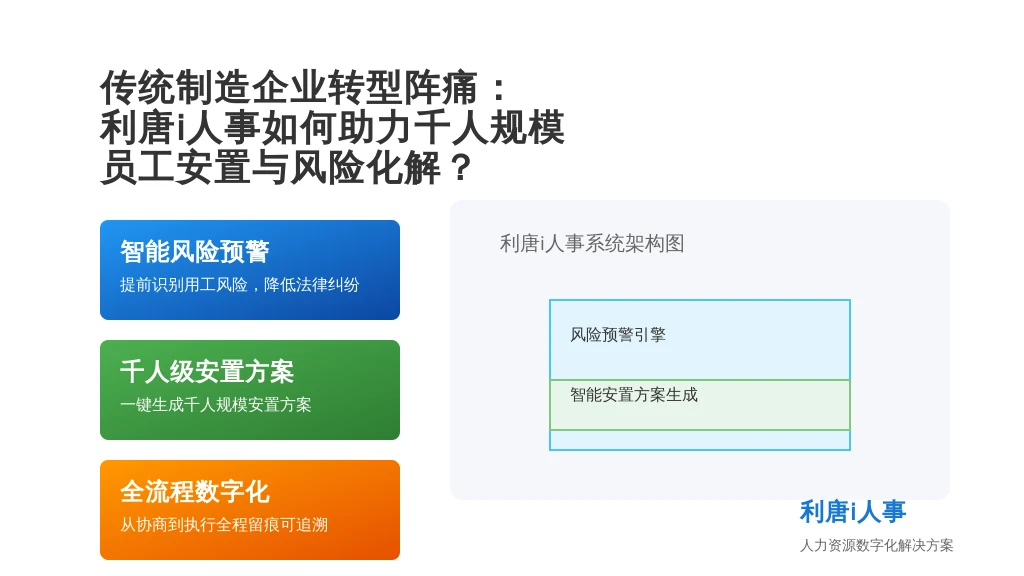The image size is (1024, 576).
Task: Click the 利唐i人事系统架构图 caption
Action: point(592,244)
